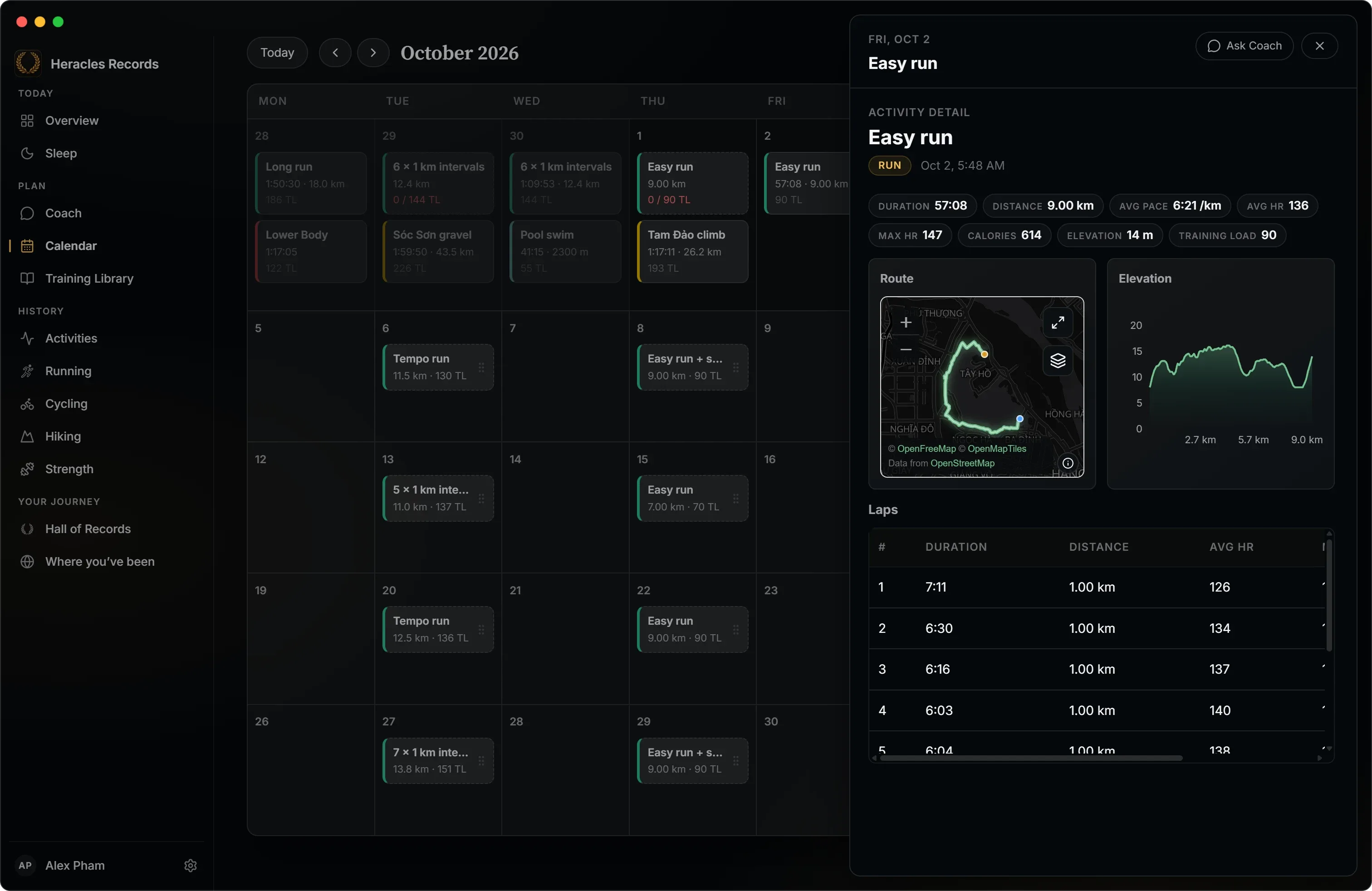The height and width of the screenshot is (891, 1372).
Task: Open the Sleep section
Action: 107,153
